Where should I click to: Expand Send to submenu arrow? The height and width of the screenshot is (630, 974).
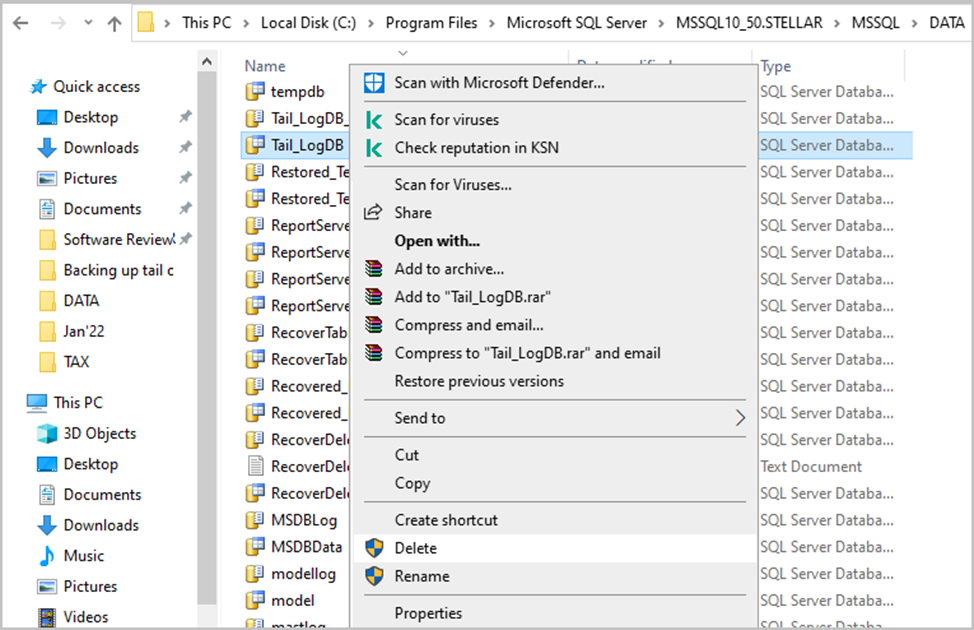click(x=740, y=418)
